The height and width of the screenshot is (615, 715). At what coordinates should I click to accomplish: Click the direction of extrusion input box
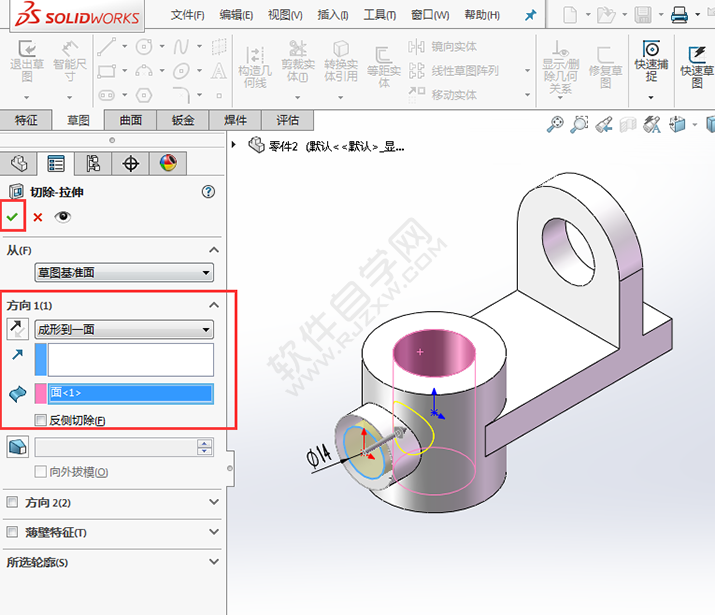click(x=130, y=360)
